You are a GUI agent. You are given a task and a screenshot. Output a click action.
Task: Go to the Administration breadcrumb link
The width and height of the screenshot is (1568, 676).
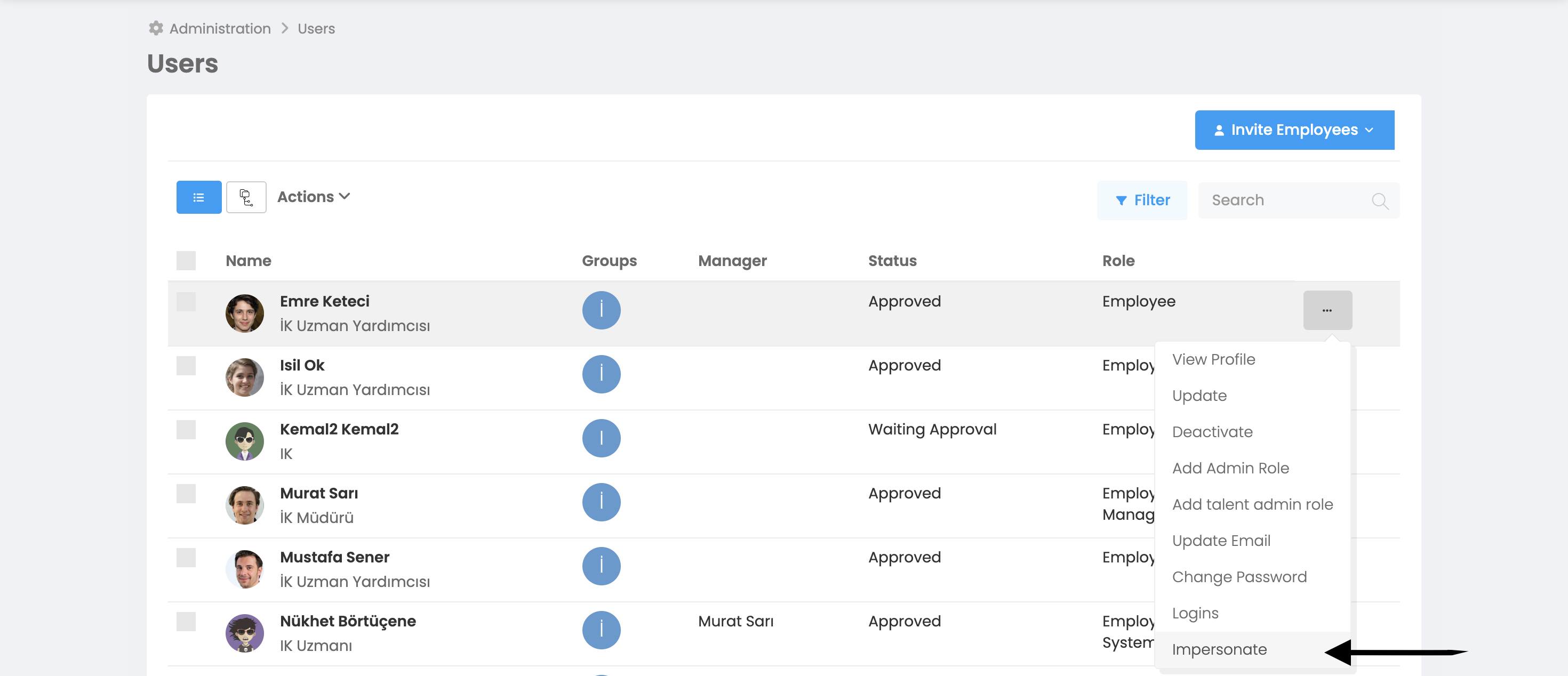coord(220,29)
